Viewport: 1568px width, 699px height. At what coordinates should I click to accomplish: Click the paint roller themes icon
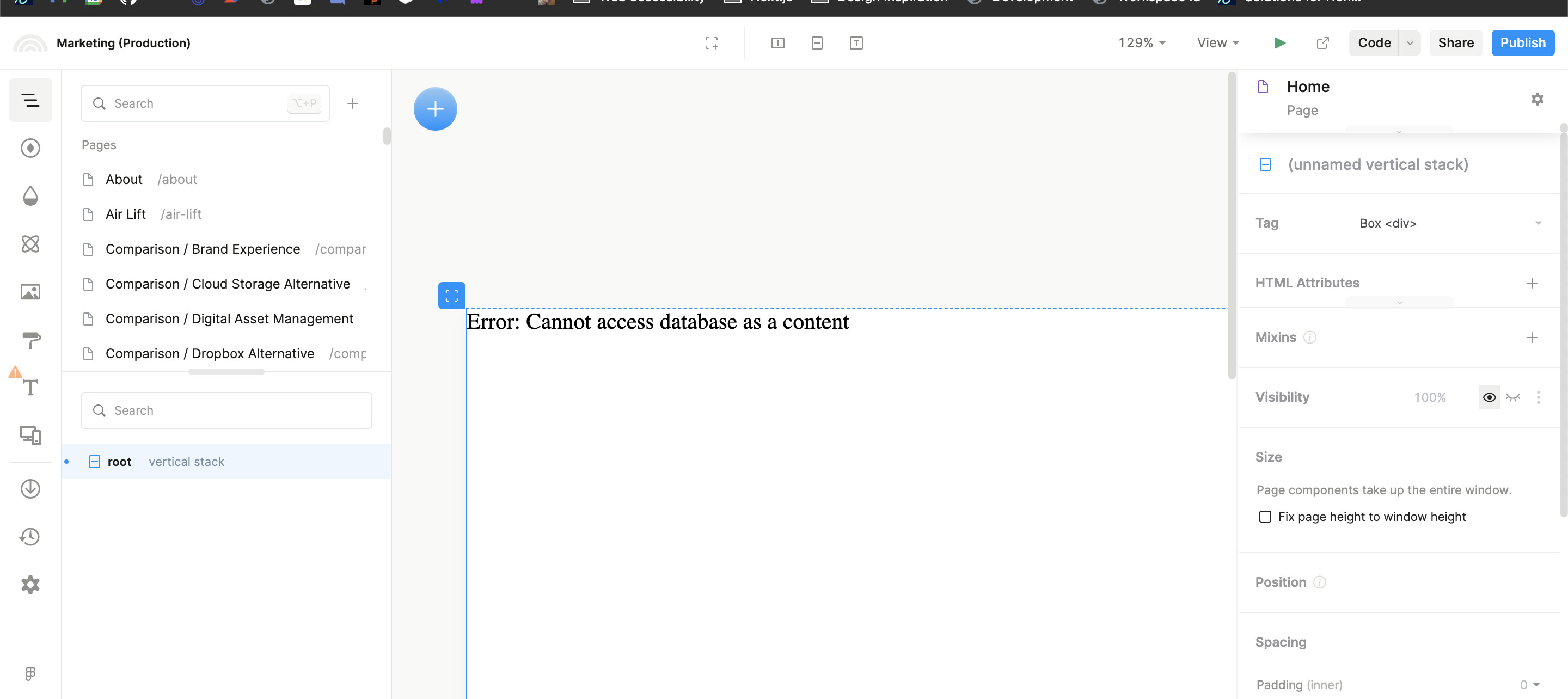(30, 340)
